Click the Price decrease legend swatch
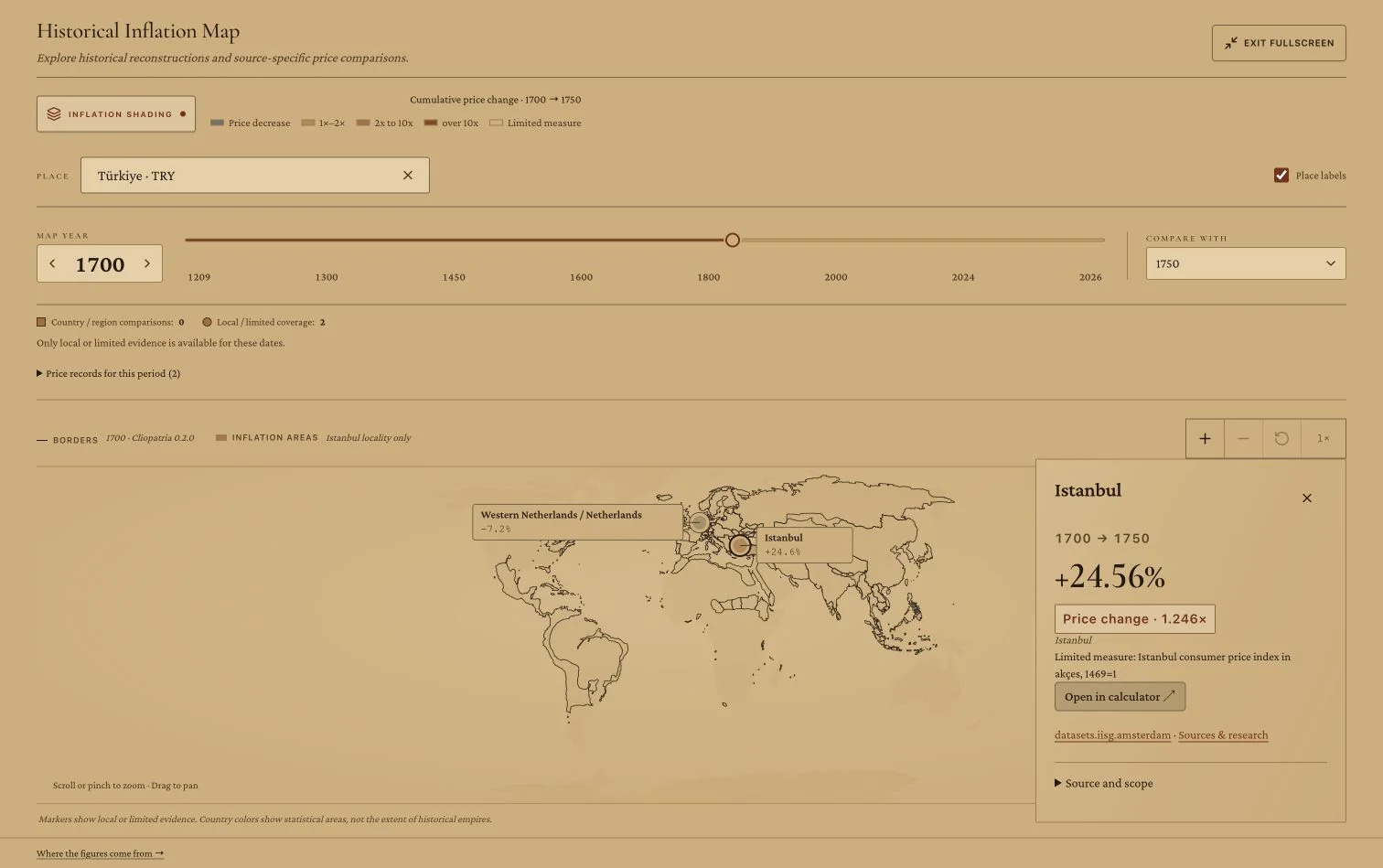The height and width of the screenshot is (868, 1383). (217, 123)
